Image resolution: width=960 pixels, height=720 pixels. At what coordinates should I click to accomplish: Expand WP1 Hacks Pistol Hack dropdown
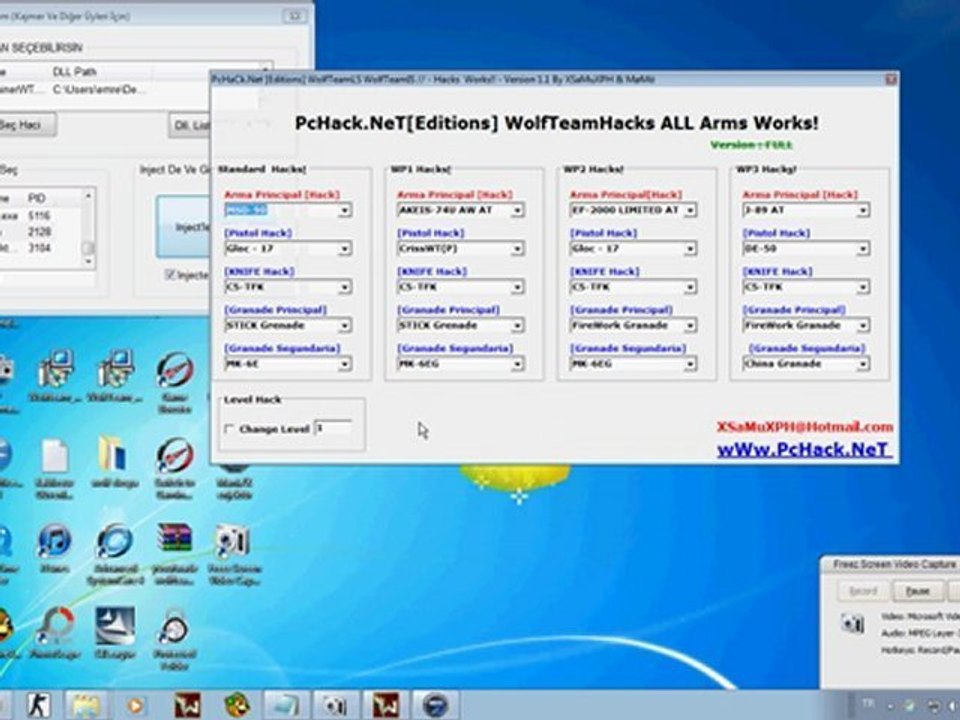pyautogui.click(x=517, y=249)
